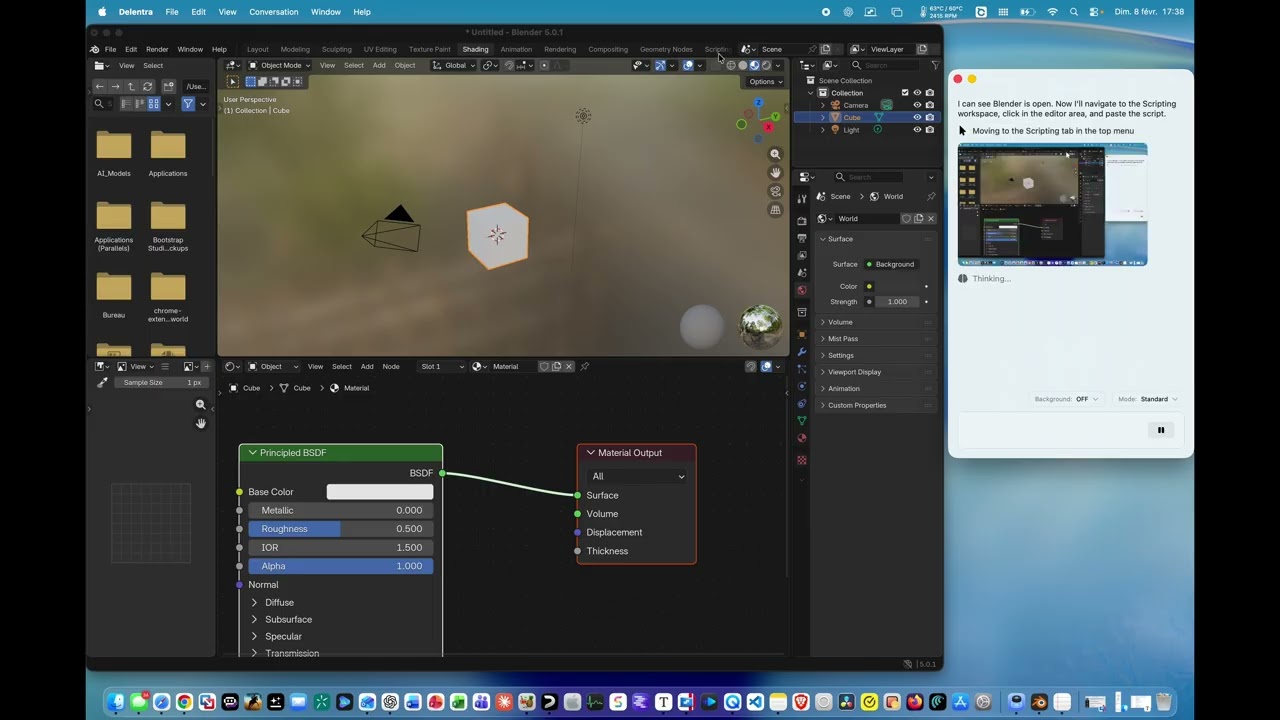
Task: Go back in the file browser
Action: click(99, 86)
